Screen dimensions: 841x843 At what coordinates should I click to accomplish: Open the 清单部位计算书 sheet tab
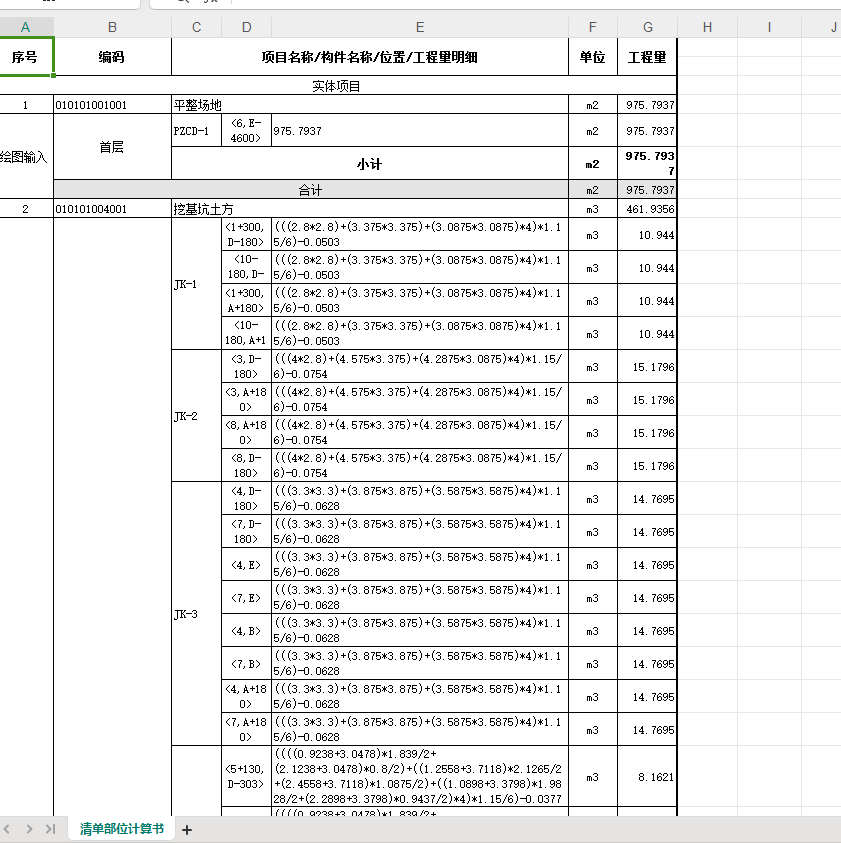tap(122, 828)
